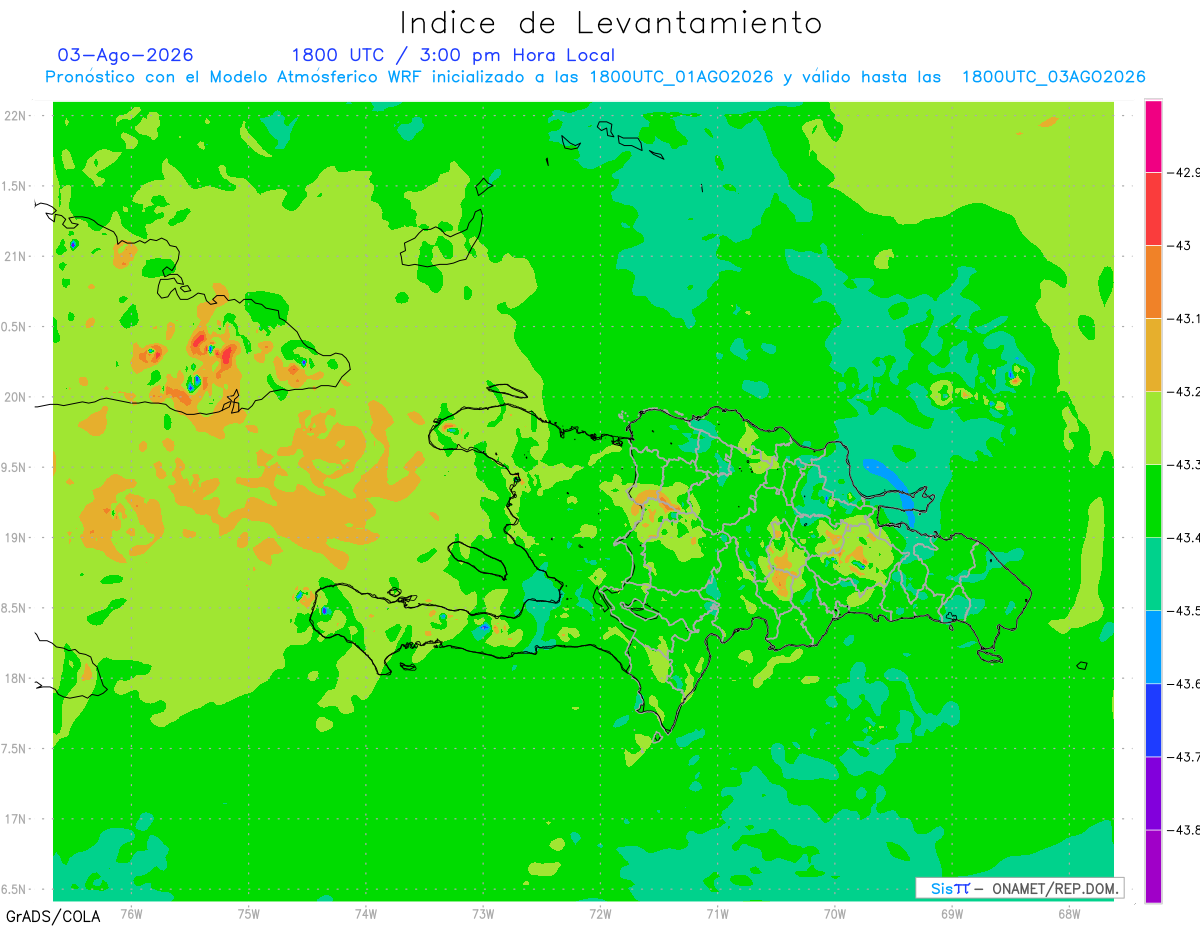
Task: Click the "SisTT - ONAMET/REP.DOM." credit box
Action: (x=1019, y=888)
